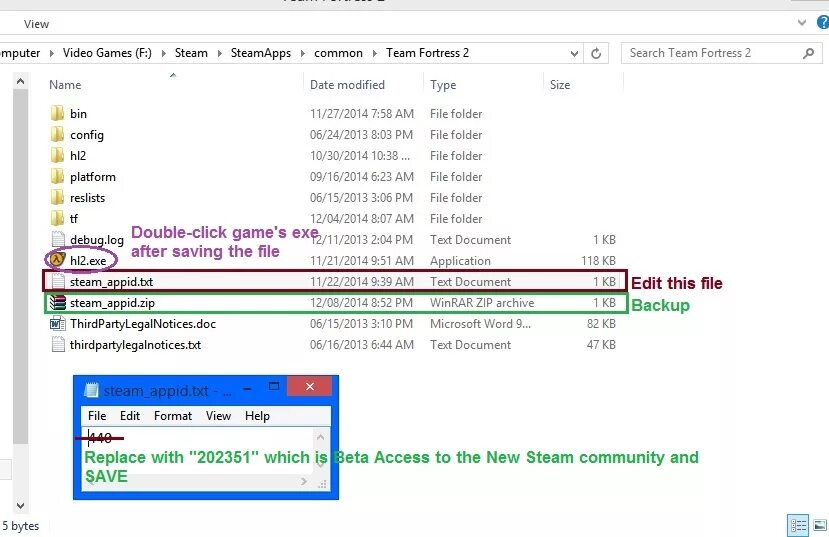829x537 pixels.
Task: Go to SteamApps in breadcrumb path
Action: (261, 53)
